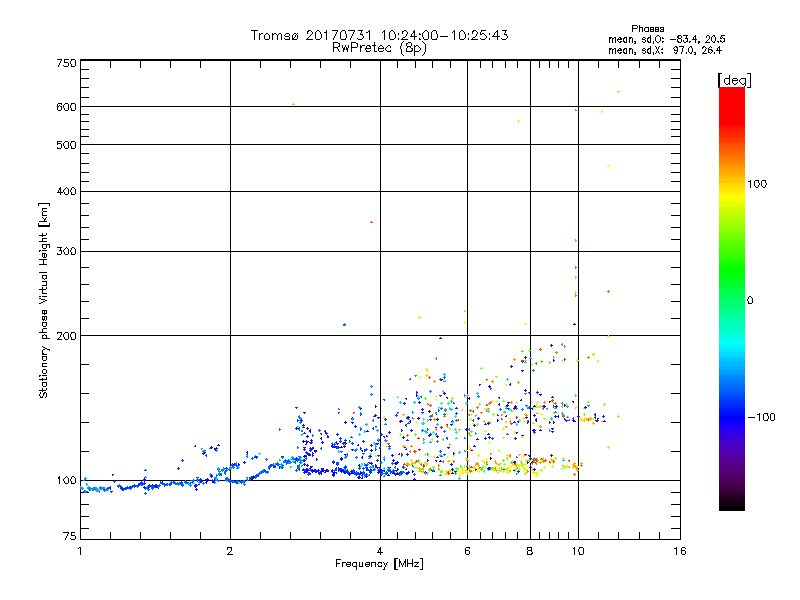Click the y-axis '200' tick label
The width and height of the screenshot is (800, 600).
(x=67, y=336)
